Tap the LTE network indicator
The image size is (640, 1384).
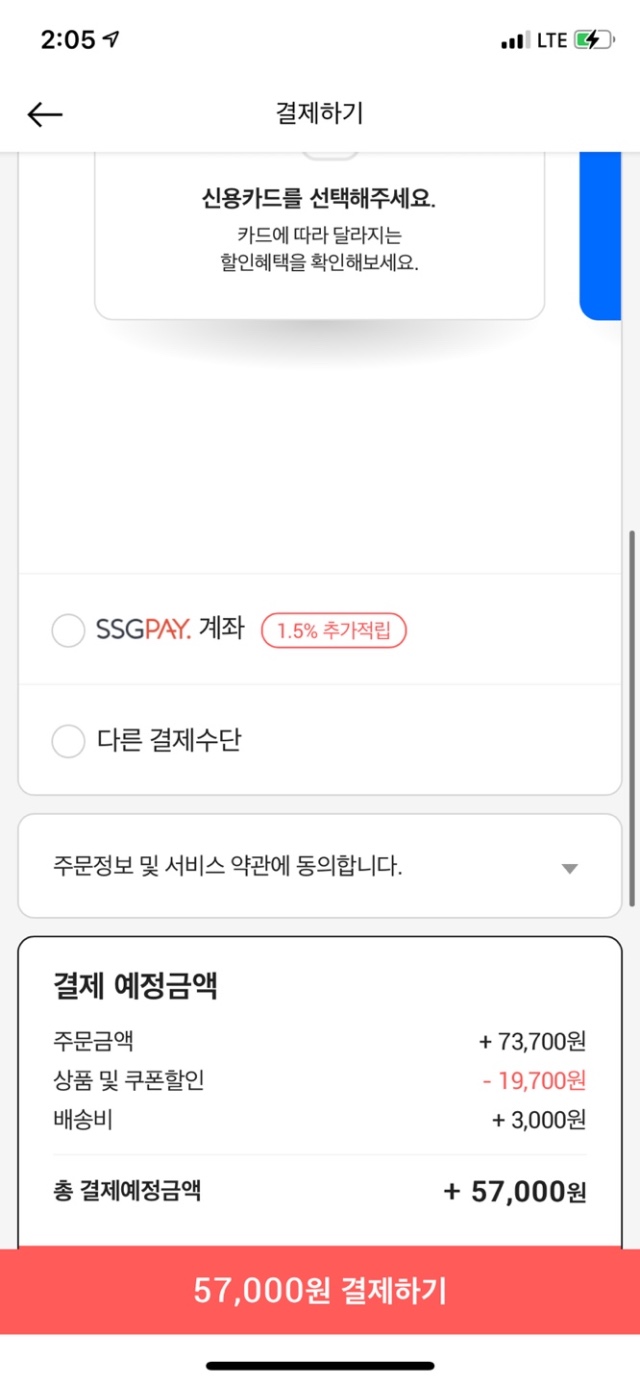pos(551,41)
